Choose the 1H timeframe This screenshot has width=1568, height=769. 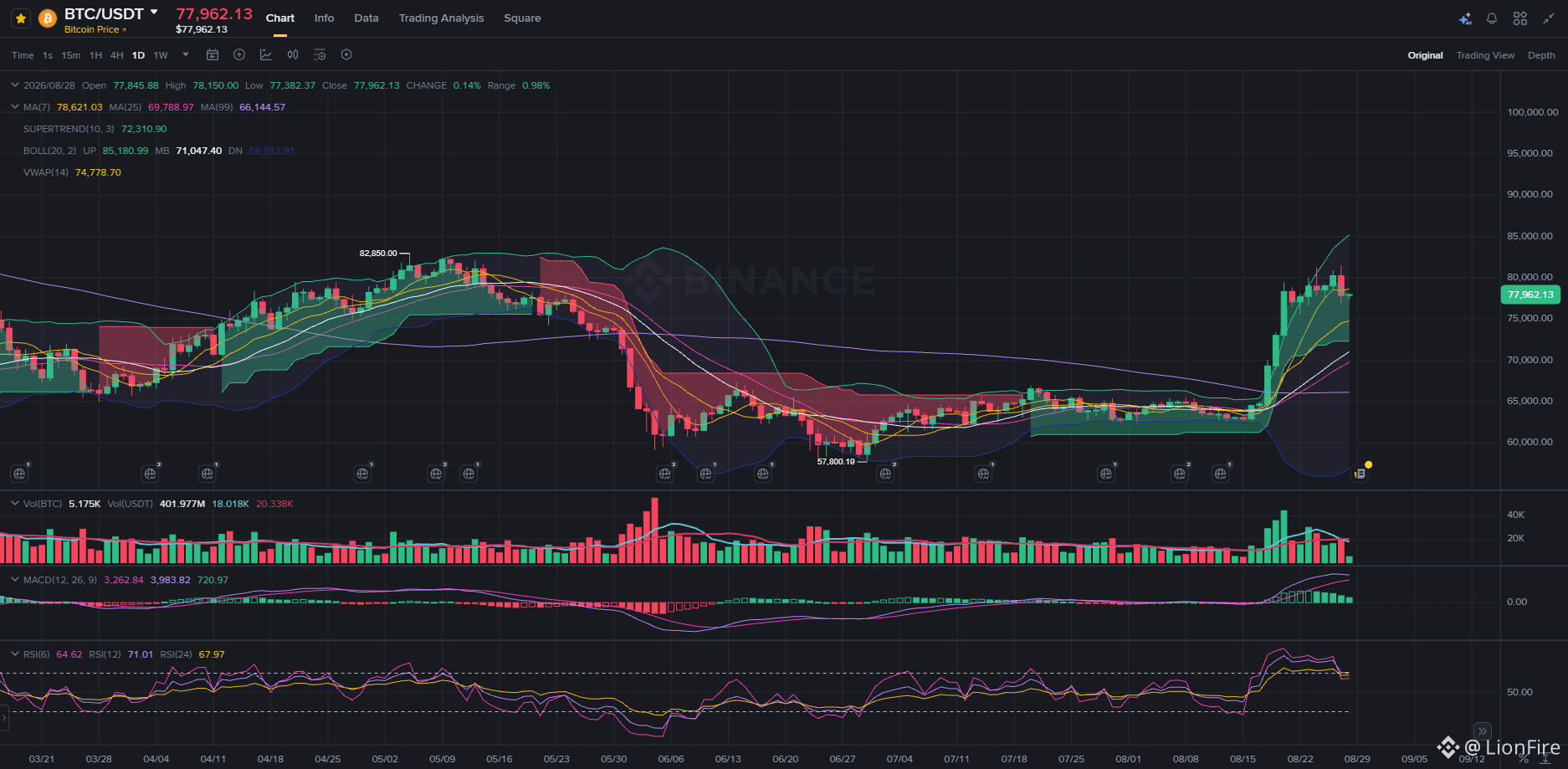click(95, 55)
